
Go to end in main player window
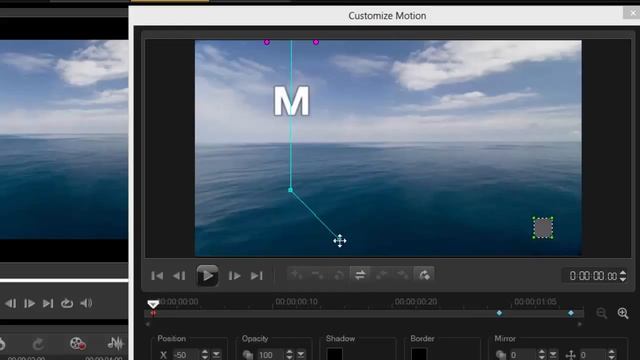coord(48,303)
